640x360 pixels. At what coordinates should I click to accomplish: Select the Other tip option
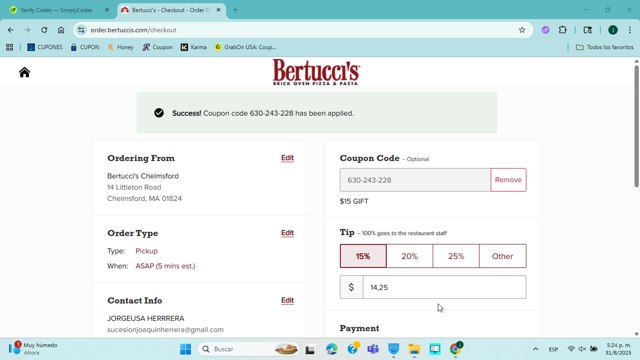pyautogui.click(x=502, y=256)
